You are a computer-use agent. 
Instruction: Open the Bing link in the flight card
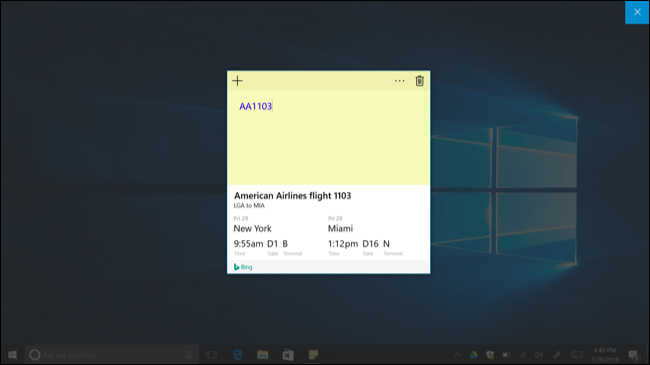coord(243,267)
